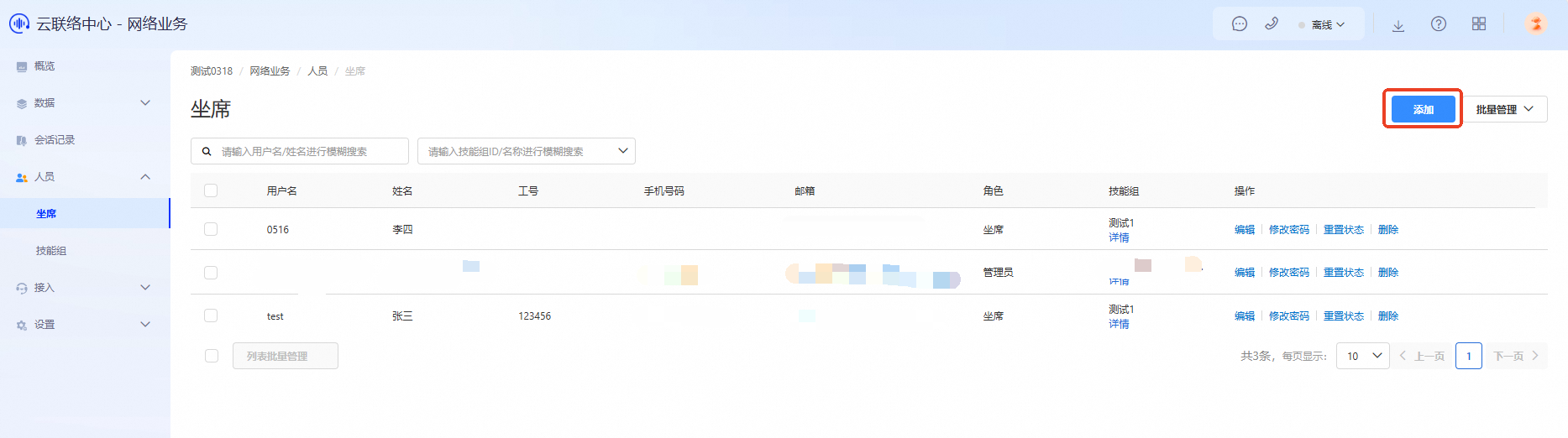1568x438 pixels.
Task: Click 删除 for user 0516
Action: tap(1388, 230)
